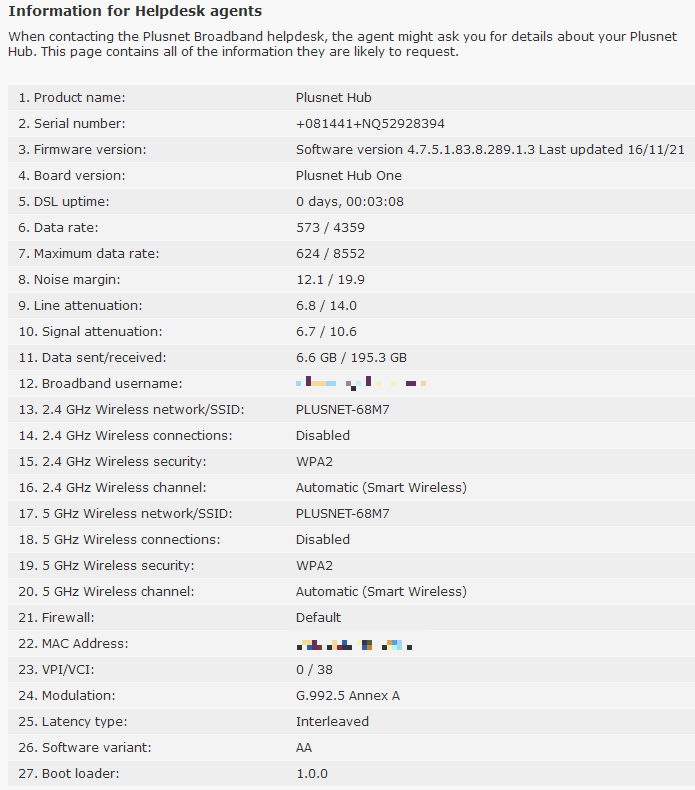Click the blurred Broadband username value
This screenshot has width=695, height=790.
pos(361,383)
